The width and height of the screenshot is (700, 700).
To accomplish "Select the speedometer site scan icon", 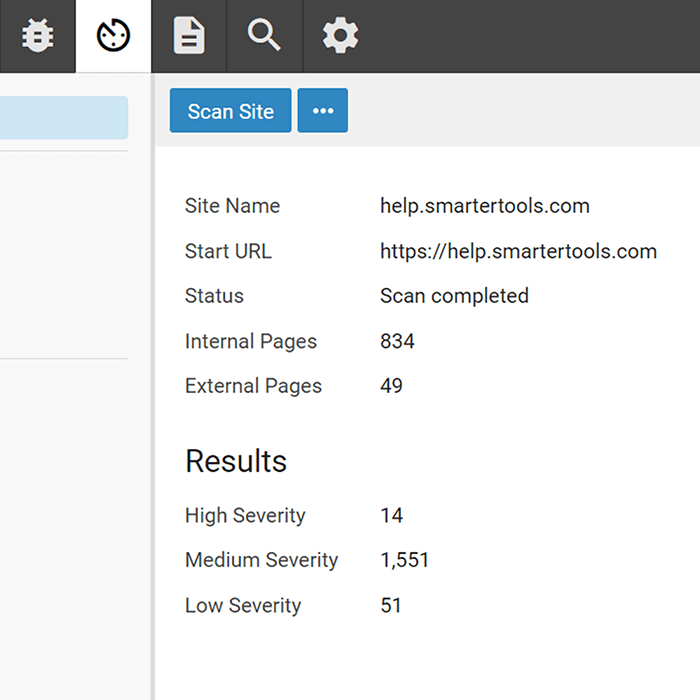I will pyautogui.click(x=113, y=36).
